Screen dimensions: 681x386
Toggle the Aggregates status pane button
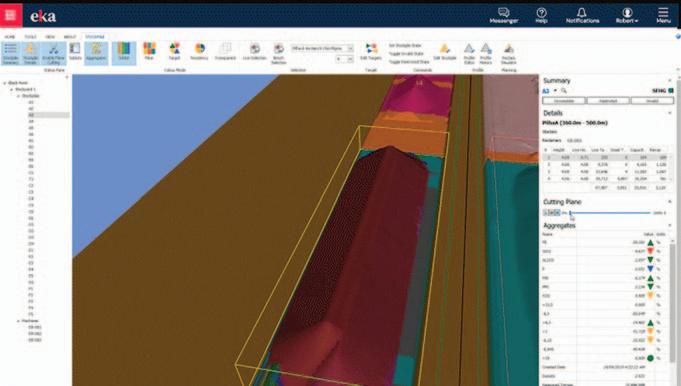96,52
